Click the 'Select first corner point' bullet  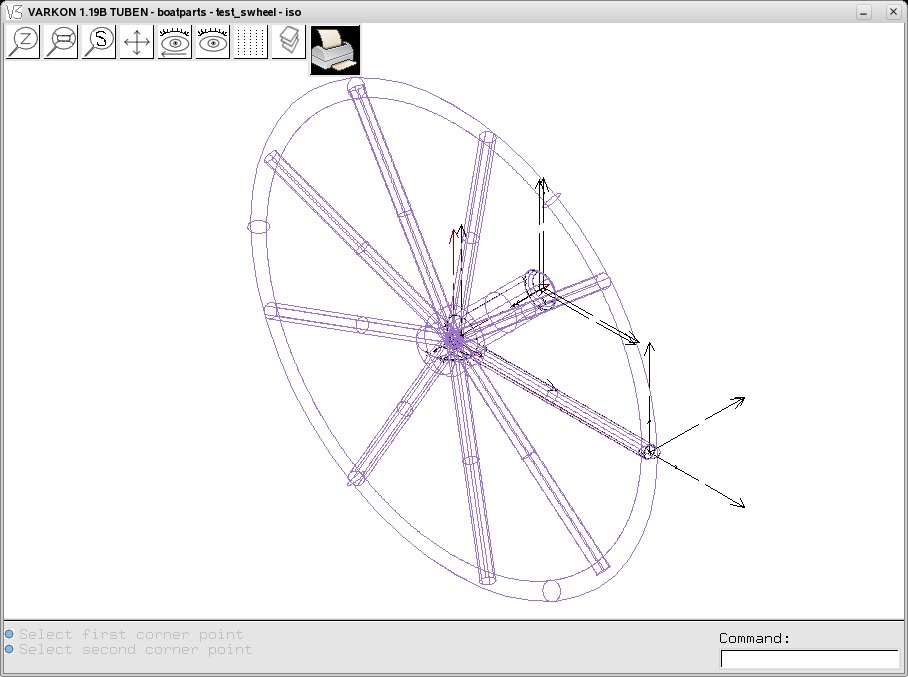(x=9, y=634)
